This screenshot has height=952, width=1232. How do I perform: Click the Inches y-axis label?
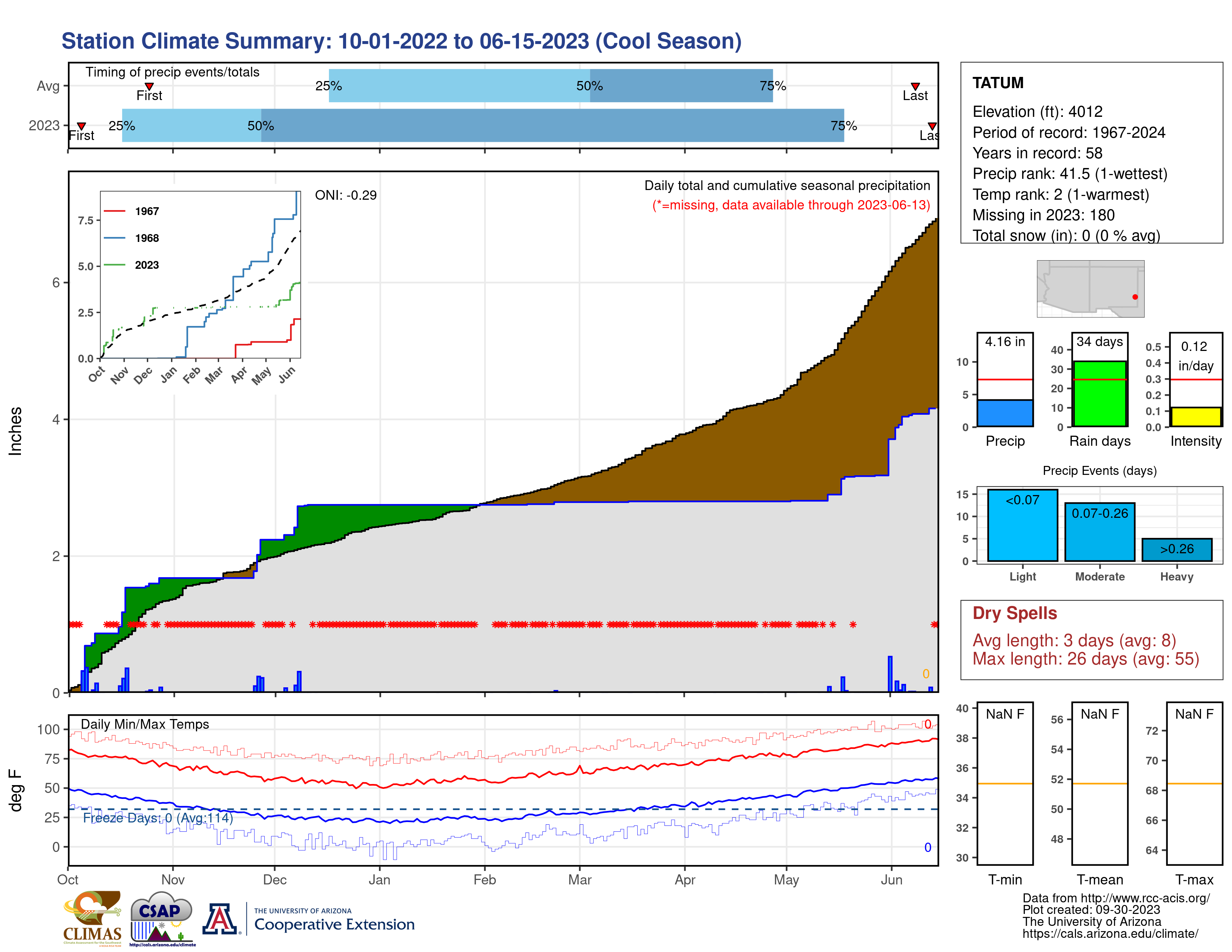point(15,431)
